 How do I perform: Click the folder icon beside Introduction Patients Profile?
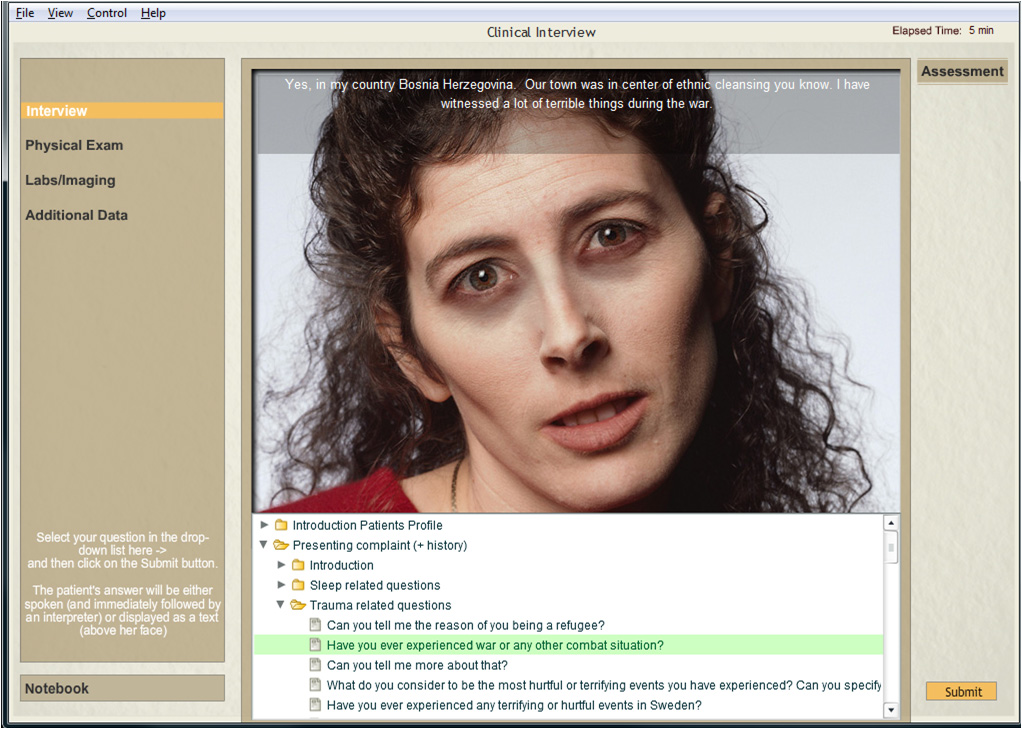pyautogui.click(x=281, y=525)
